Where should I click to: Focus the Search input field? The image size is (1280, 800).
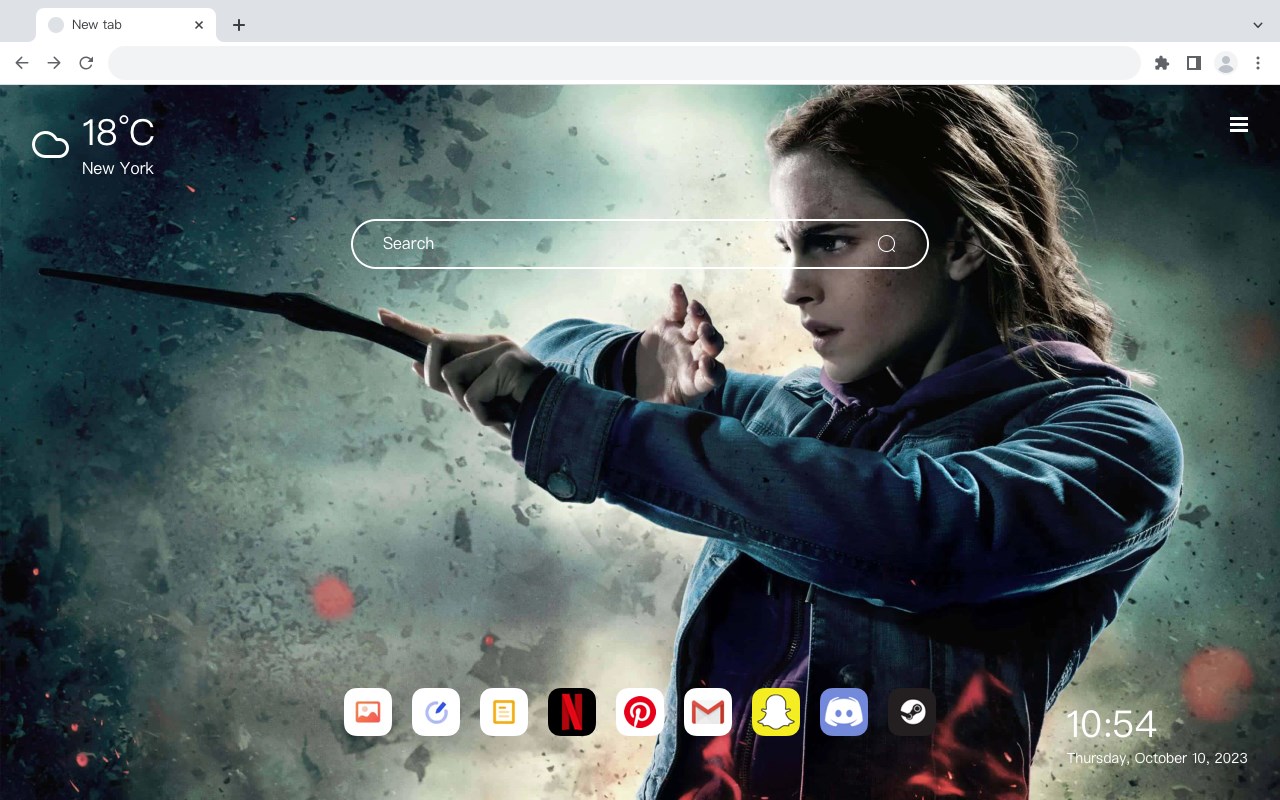[x=640, y=244]
